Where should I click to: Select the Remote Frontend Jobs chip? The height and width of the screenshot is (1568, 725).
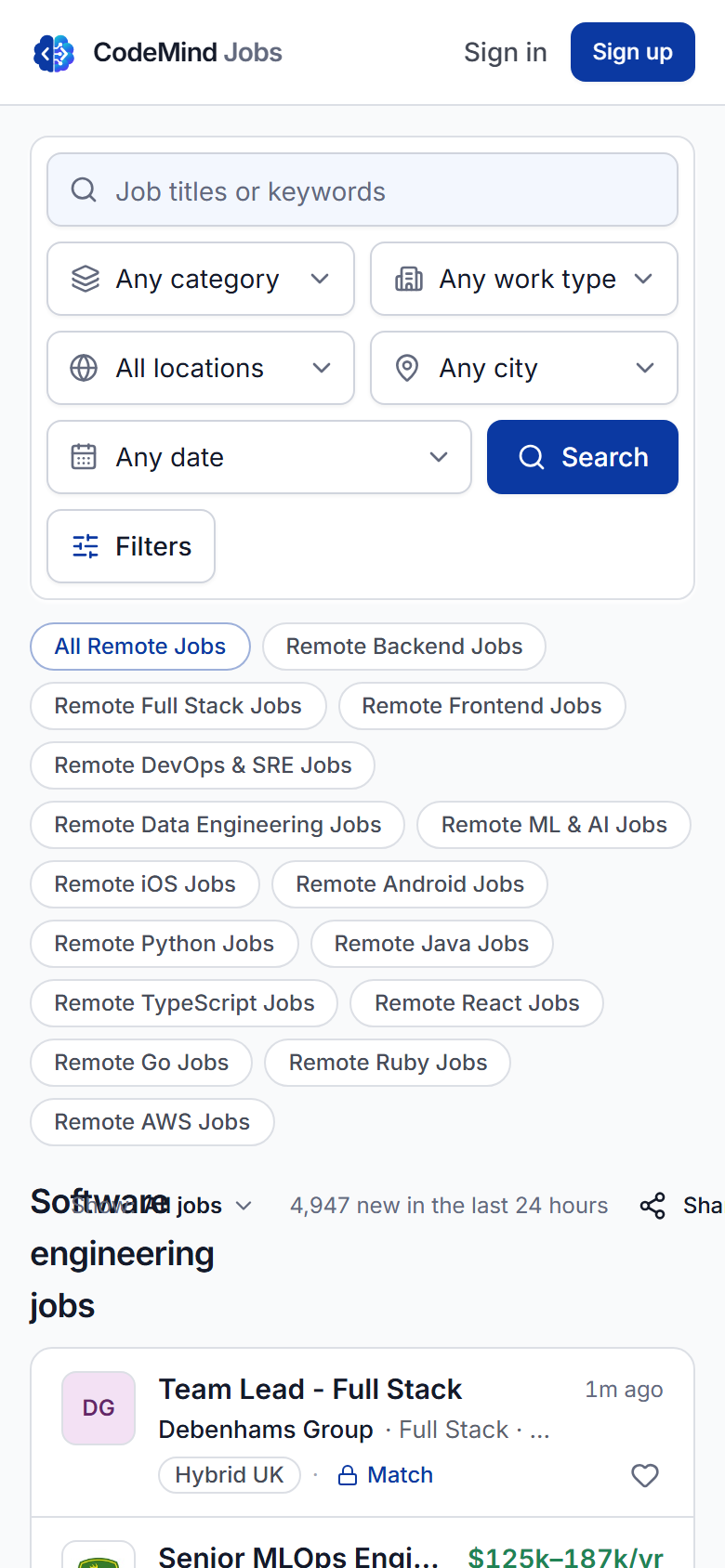[482, 706]
